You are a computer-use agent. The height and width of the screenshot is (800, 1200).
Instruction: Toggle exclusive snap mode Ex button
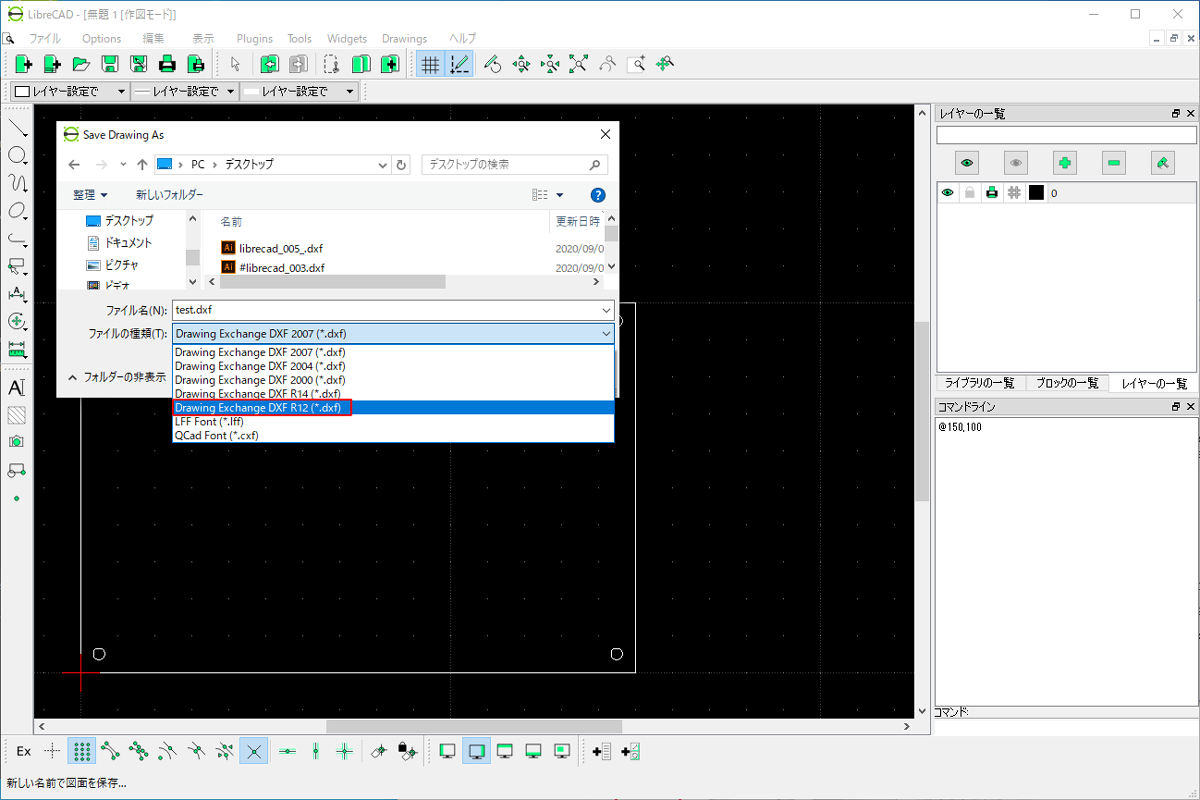click(x=24, y=751)
